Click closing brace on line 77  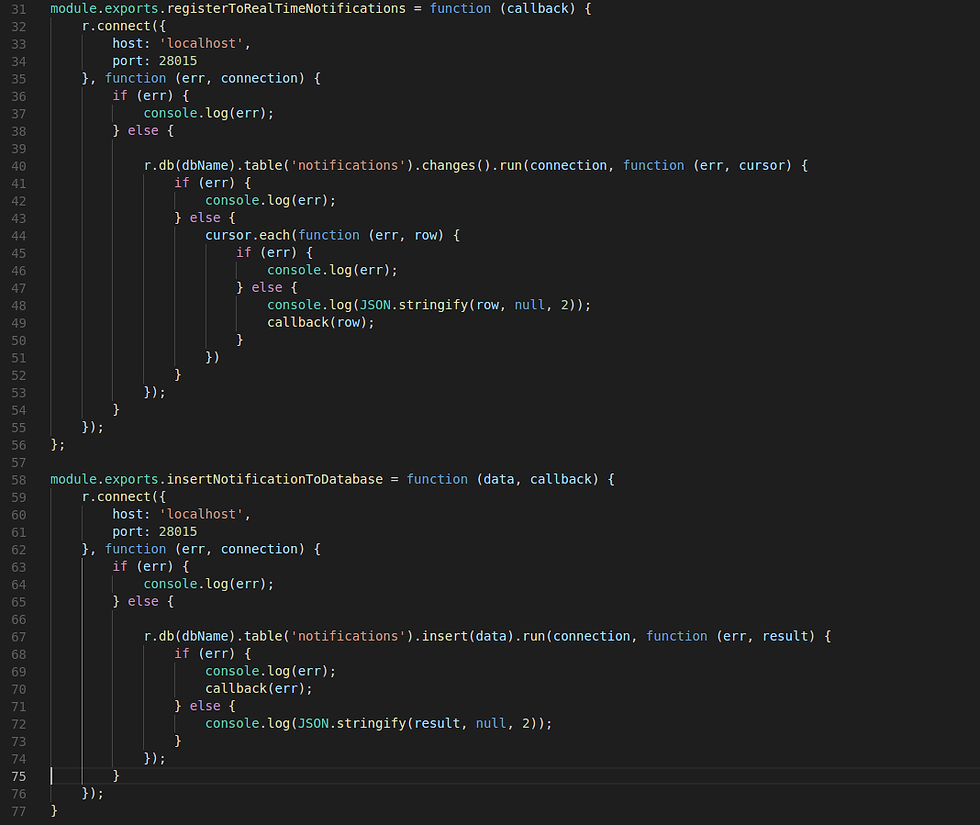pyautogui.click(x=54, y=811)
